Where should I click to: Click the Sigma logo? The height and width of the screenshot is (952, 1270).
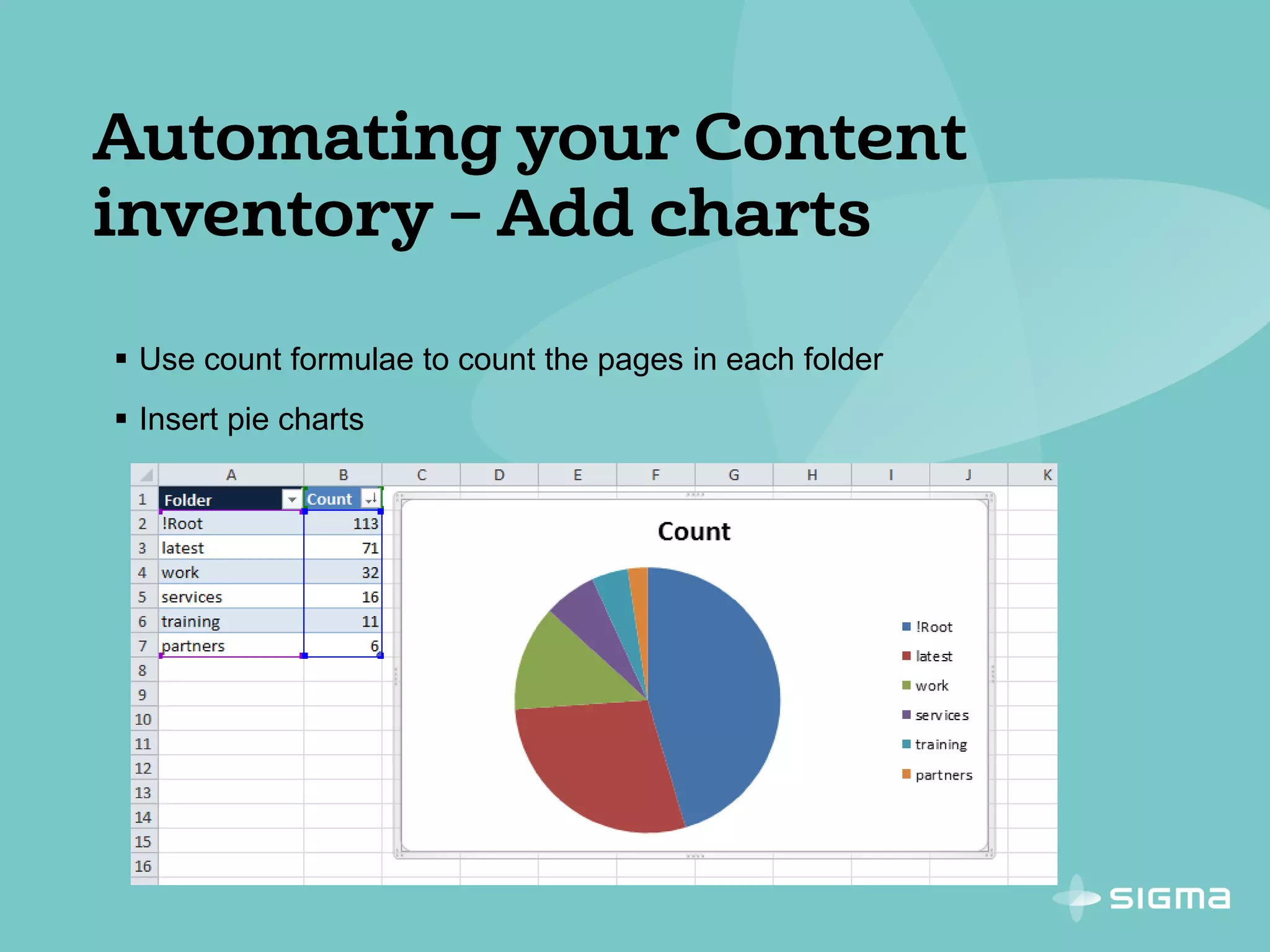pos(1142,897)
